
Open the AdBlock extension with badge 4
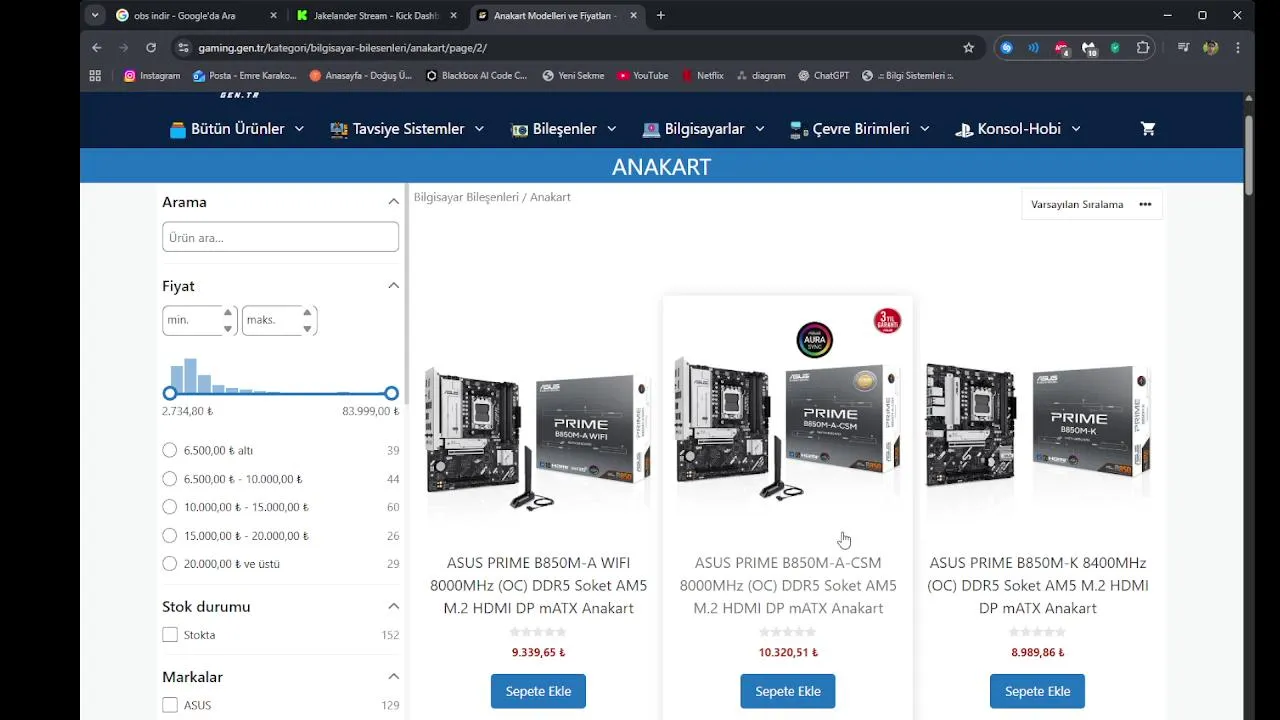pyautogui.click(x=1062, y=48)
